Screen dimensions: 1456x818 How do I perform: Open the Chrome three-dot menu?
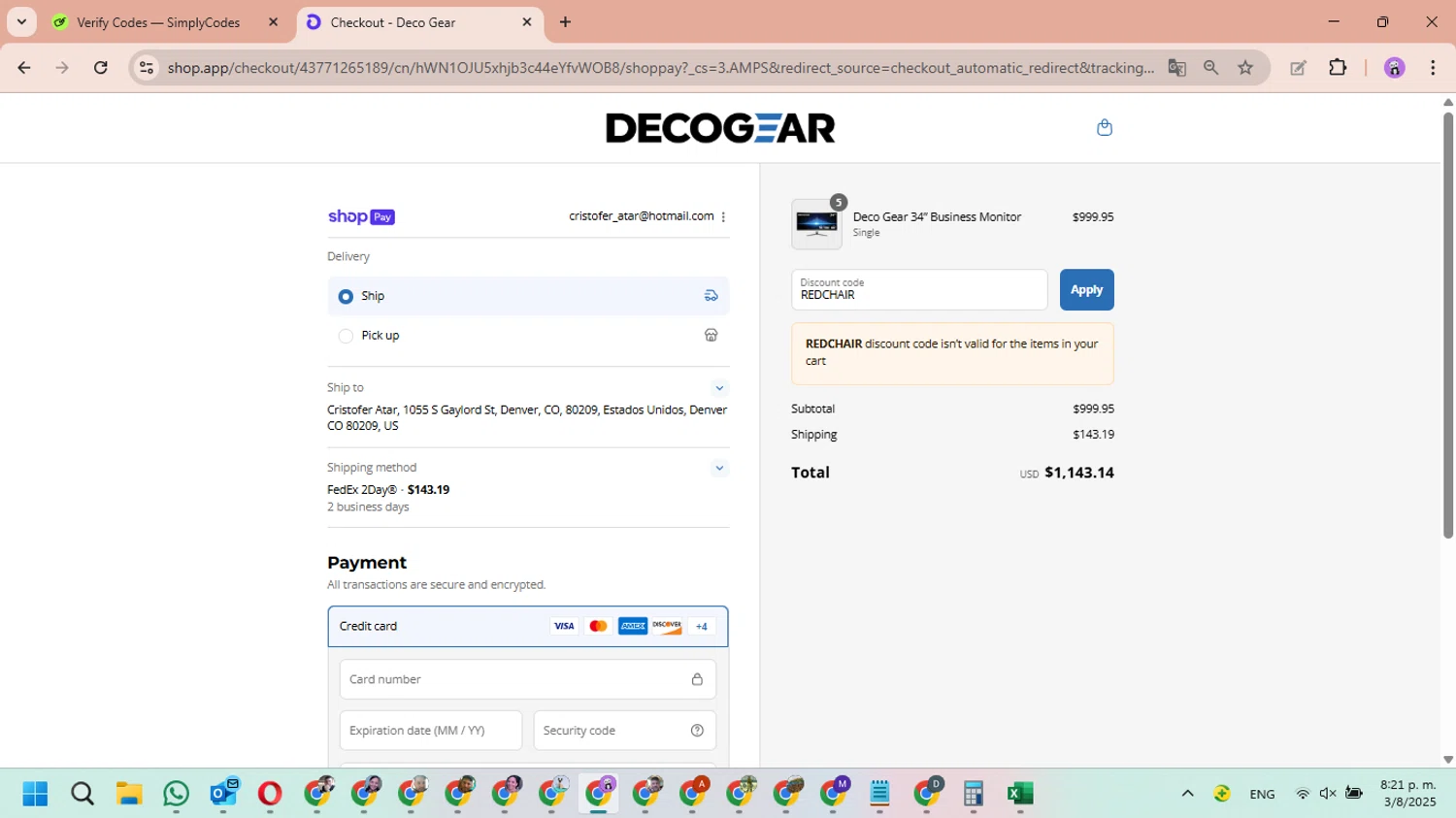[x=1433, y=68]
